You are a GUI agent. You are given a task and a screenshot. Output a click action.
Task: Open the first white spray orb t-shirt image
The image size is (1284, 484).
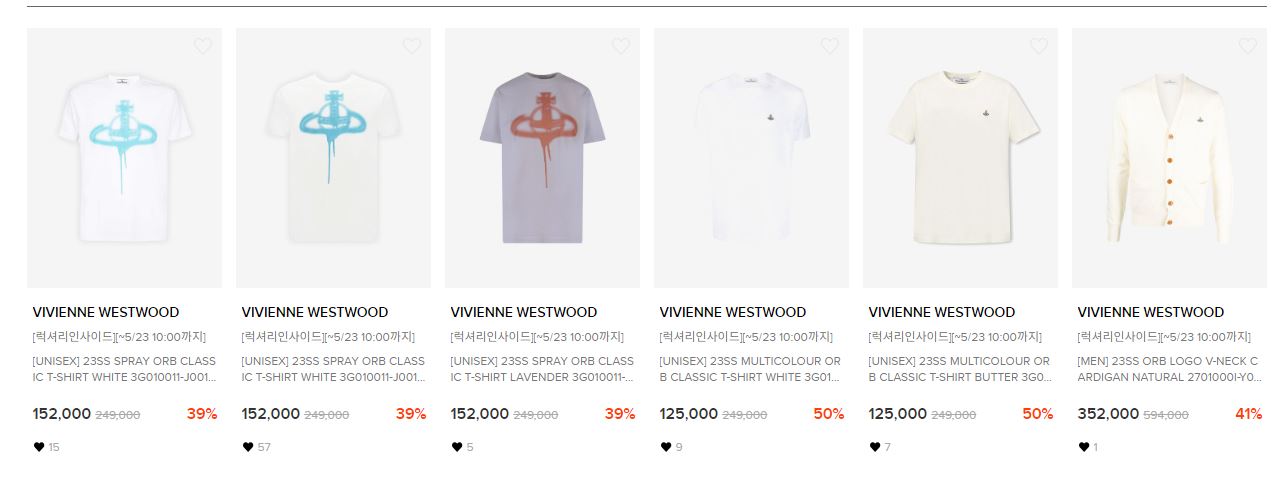click(124, 158)
